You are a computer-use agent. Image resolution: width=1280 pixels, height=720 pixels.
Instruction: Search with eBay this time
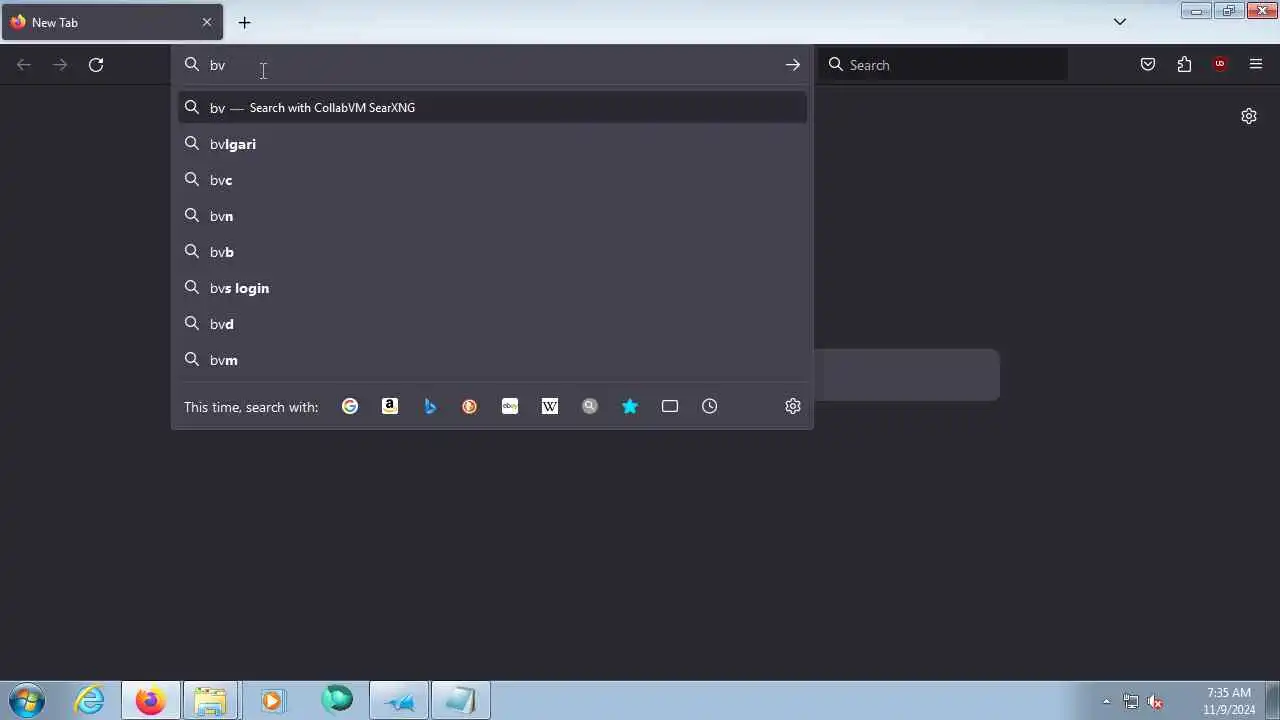pos(510,406)
